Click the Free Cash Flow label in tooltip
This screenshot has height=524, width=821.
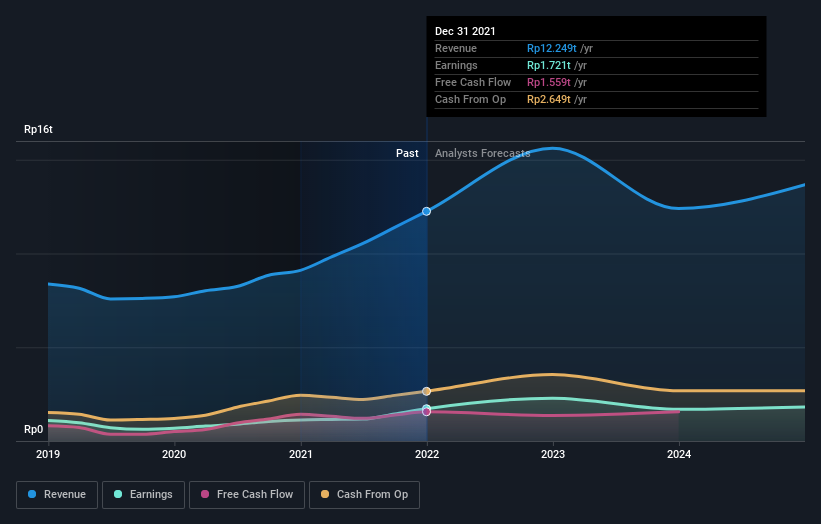[473, 82]
